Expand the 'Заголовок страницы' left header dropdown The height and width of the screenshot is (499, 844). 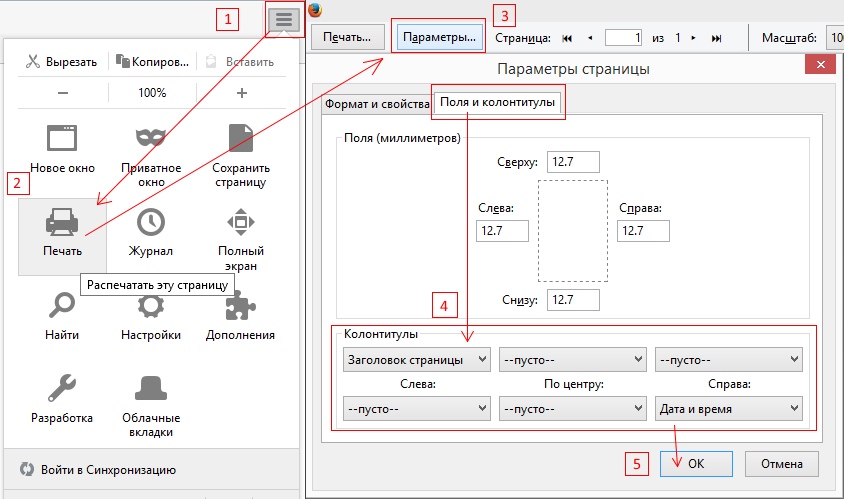[417, 360]
